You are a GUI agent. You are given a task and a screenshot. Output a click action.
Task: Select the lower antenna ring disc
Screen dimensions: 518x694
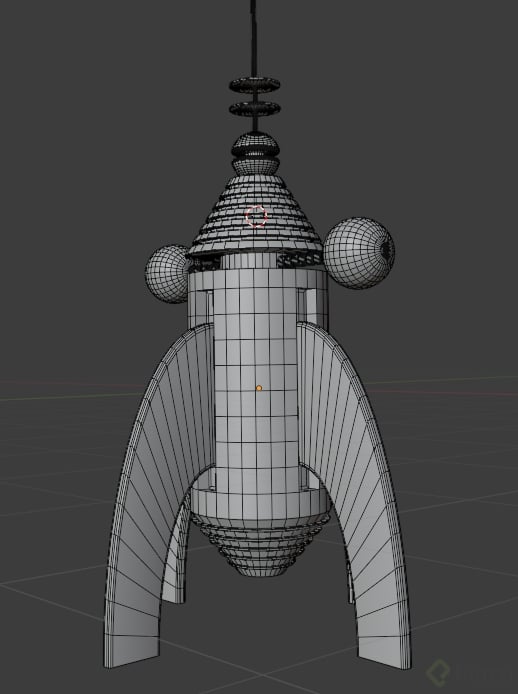255,108
